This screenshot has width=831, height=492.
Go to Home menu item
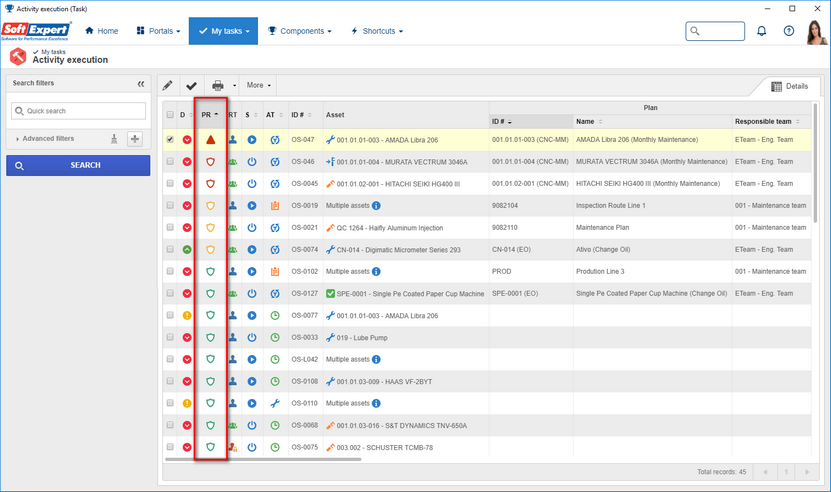tap(102, 31)
